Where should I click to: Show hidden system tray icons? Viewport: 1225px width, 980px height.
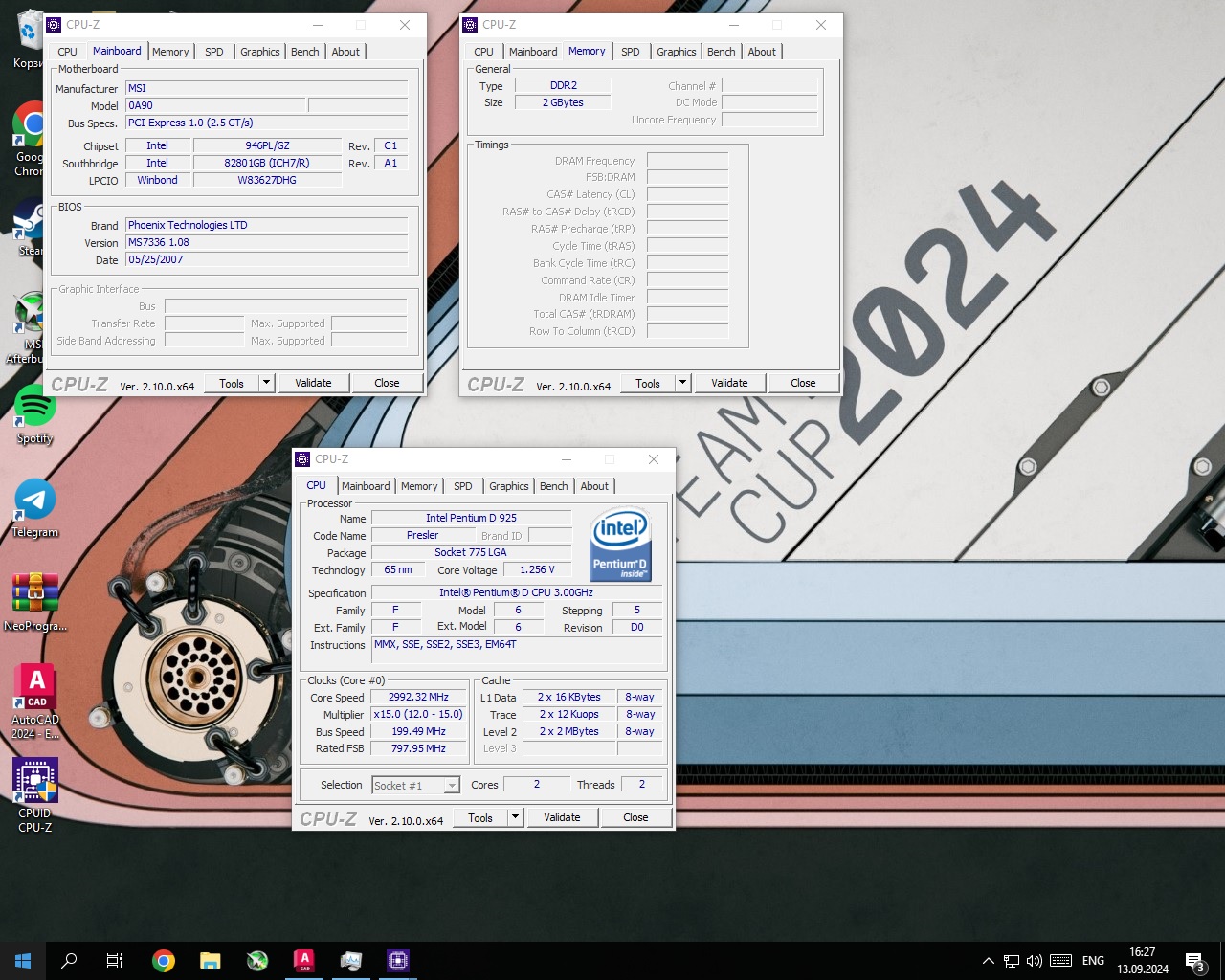click(989, 961)
